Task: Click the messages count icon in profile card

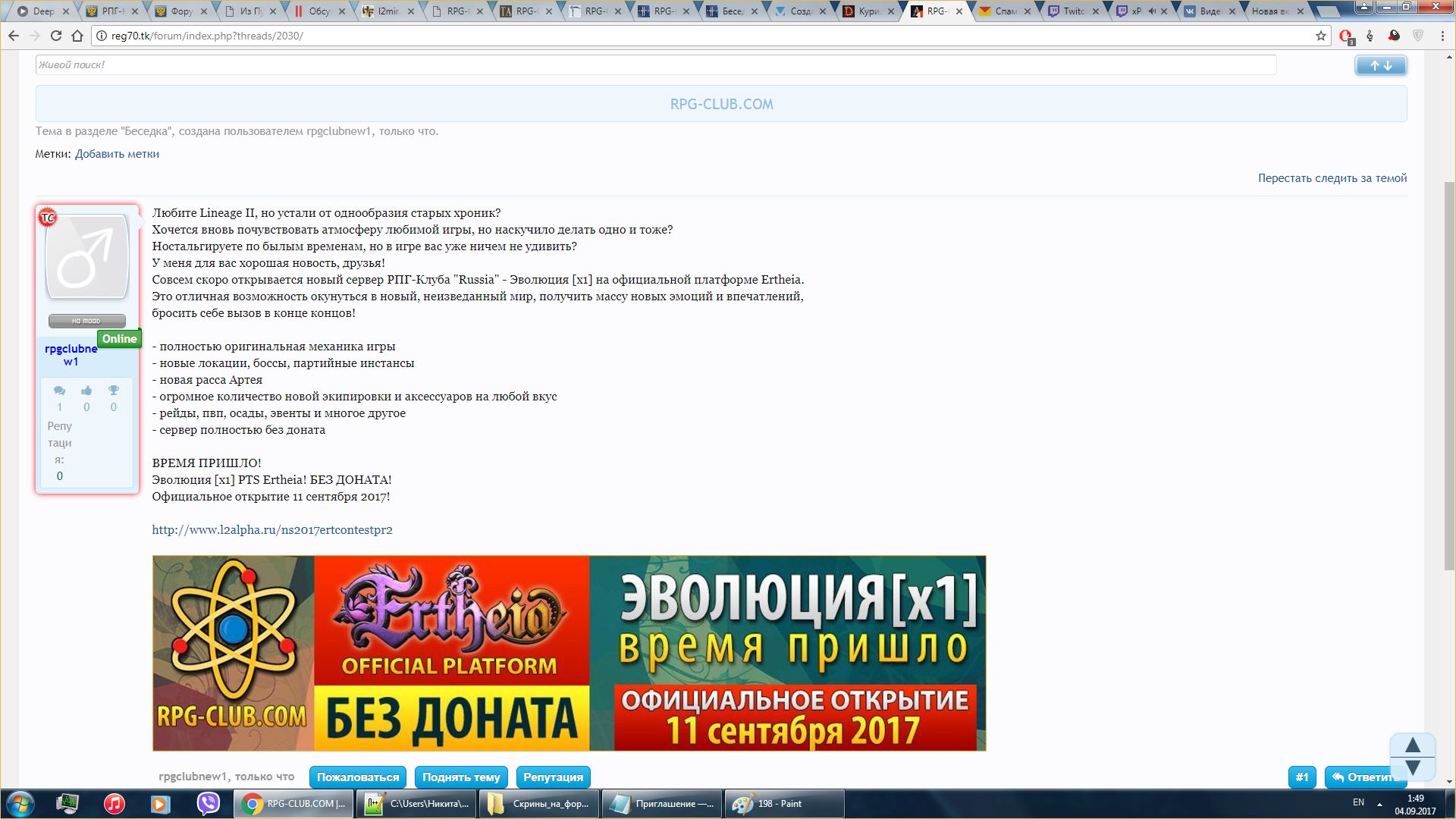Action: pos(59,391)
